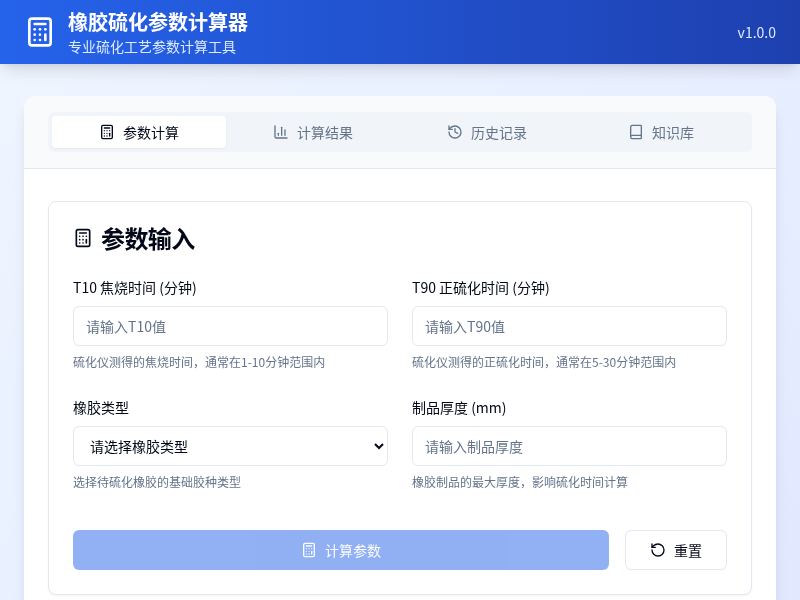The height and width of the screenshot is (600, 800).
Task: Click the 重置 button
Action: [676, 550]
